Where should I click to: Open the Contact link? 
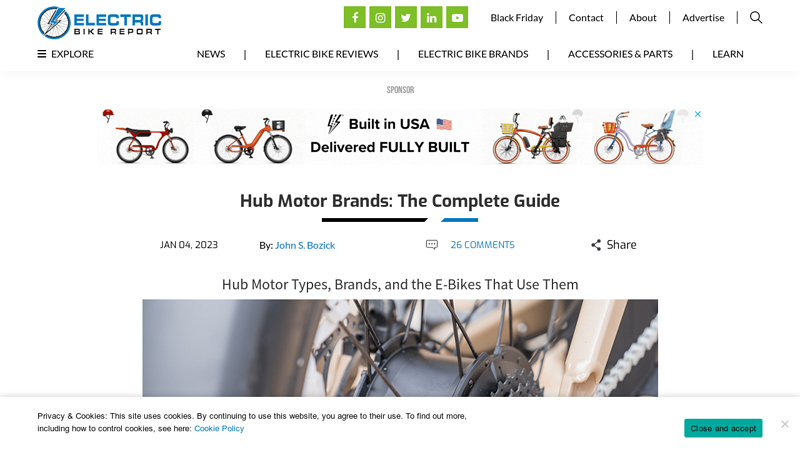(x=586, y=18)
